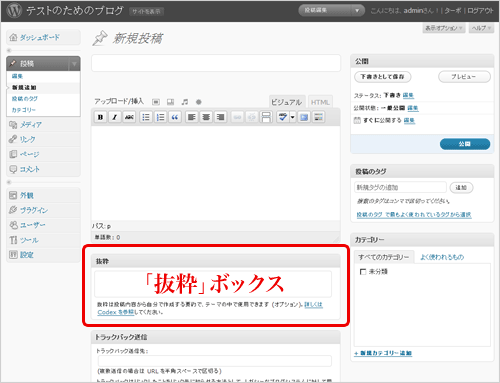Select Post Tags under Posts submenu
This screenshot has height=383, width=500.
click(25, 99)
